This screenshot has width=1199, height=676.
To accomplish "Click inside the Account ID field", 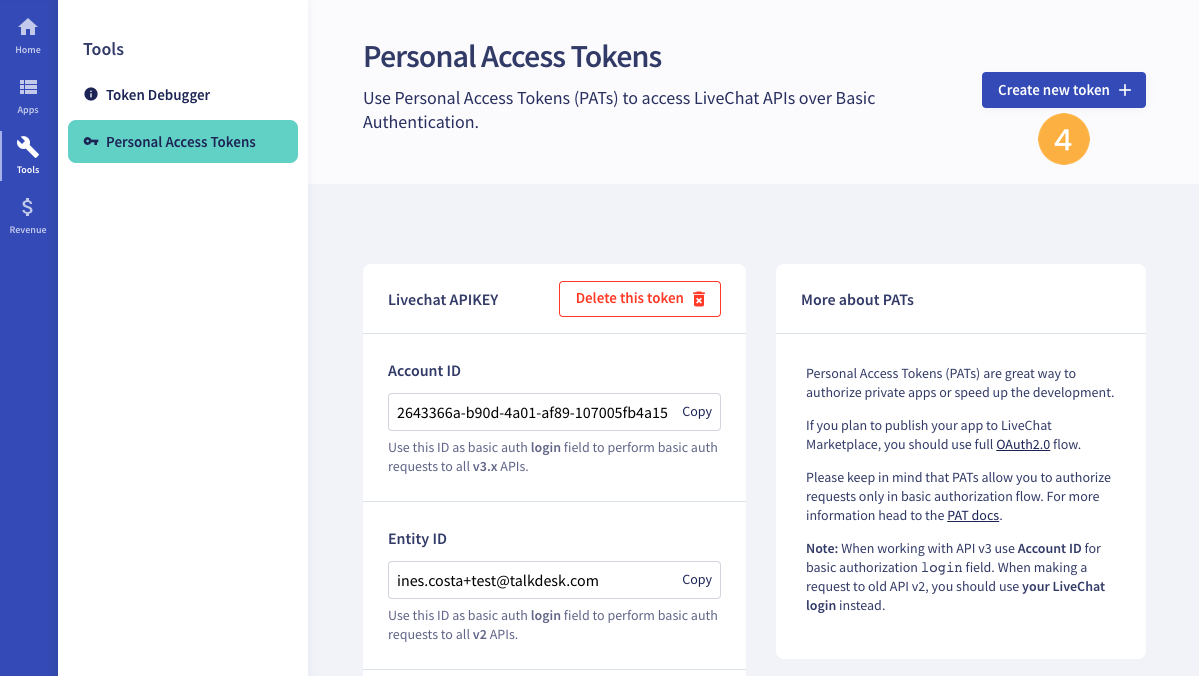I will [532, 412].
